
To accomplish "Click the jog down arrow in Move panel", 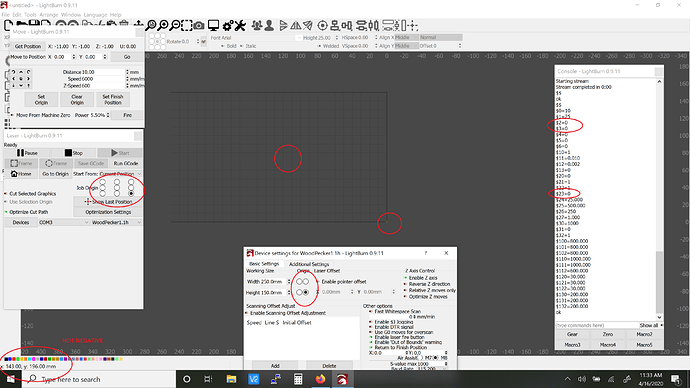I will click(21, 85).
